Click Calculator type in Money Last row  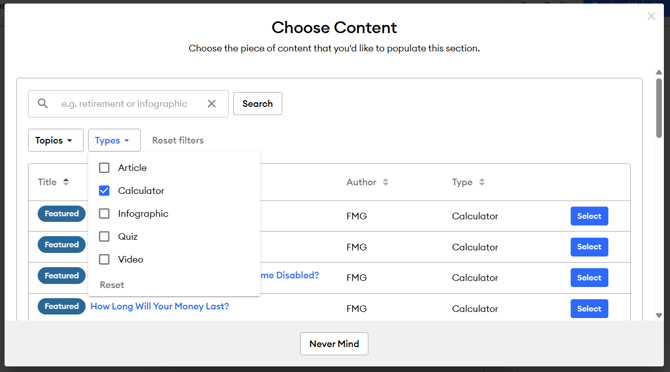[x=475, y=308]
